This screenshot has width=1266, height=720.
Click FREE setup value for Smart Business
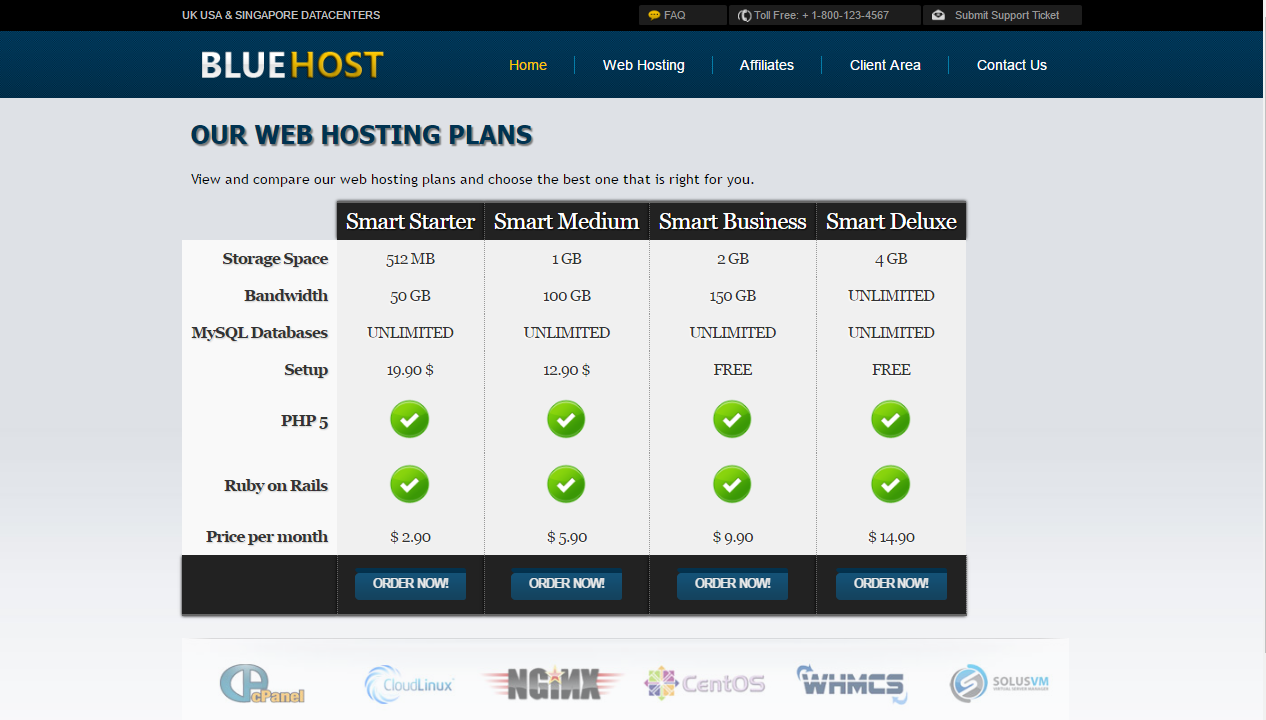pos(732,370)
